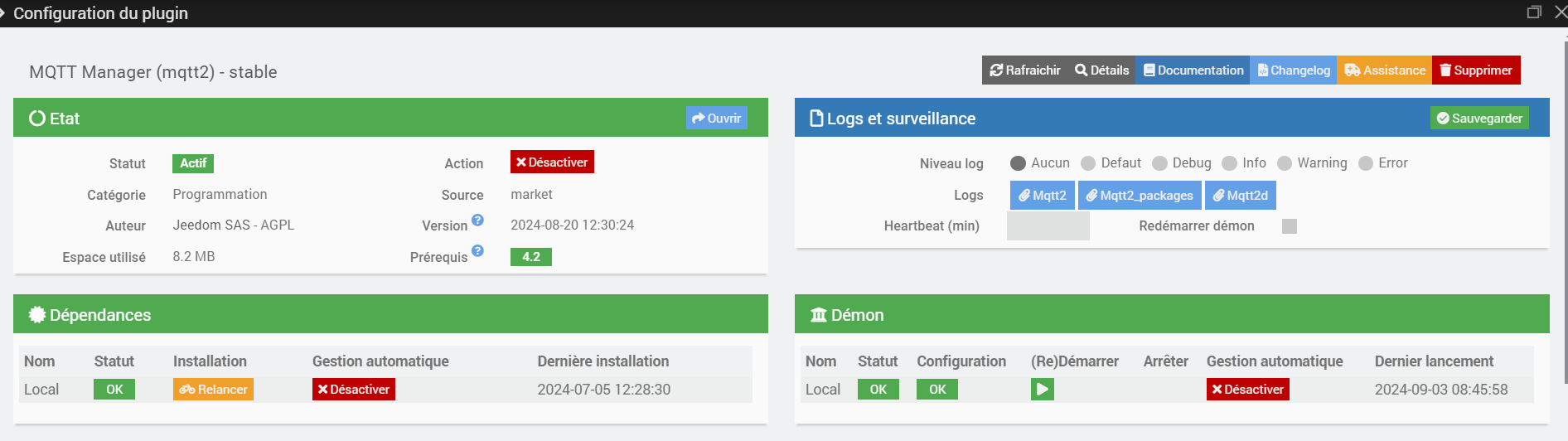The image size is (1568, 441).
Task: Toggle the Redémarrer démon checkbox
Action: pyautogui.click(x=1289, y=226)
